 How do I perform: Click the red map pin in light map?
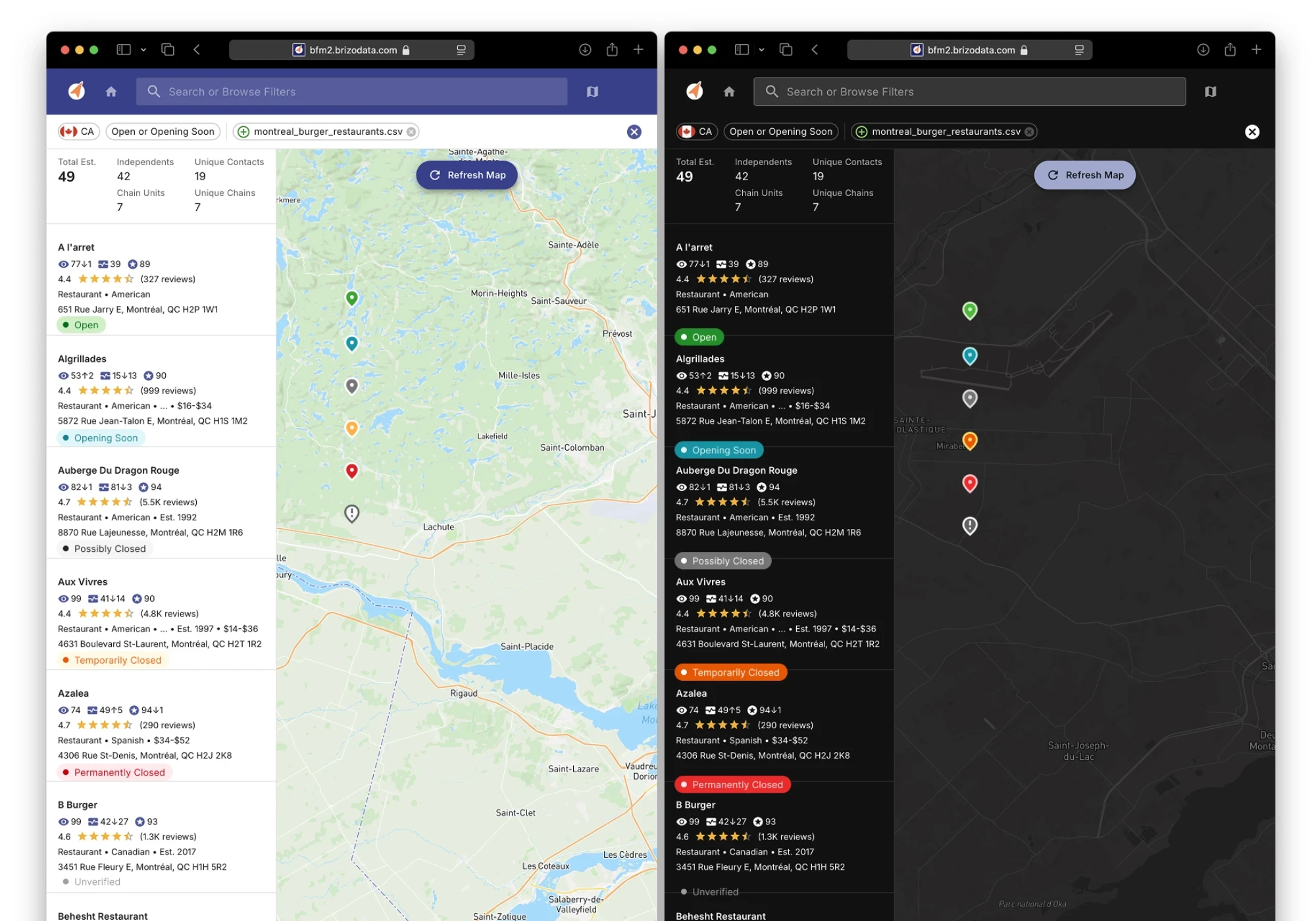pyautogui.click(x=352, y=471)
